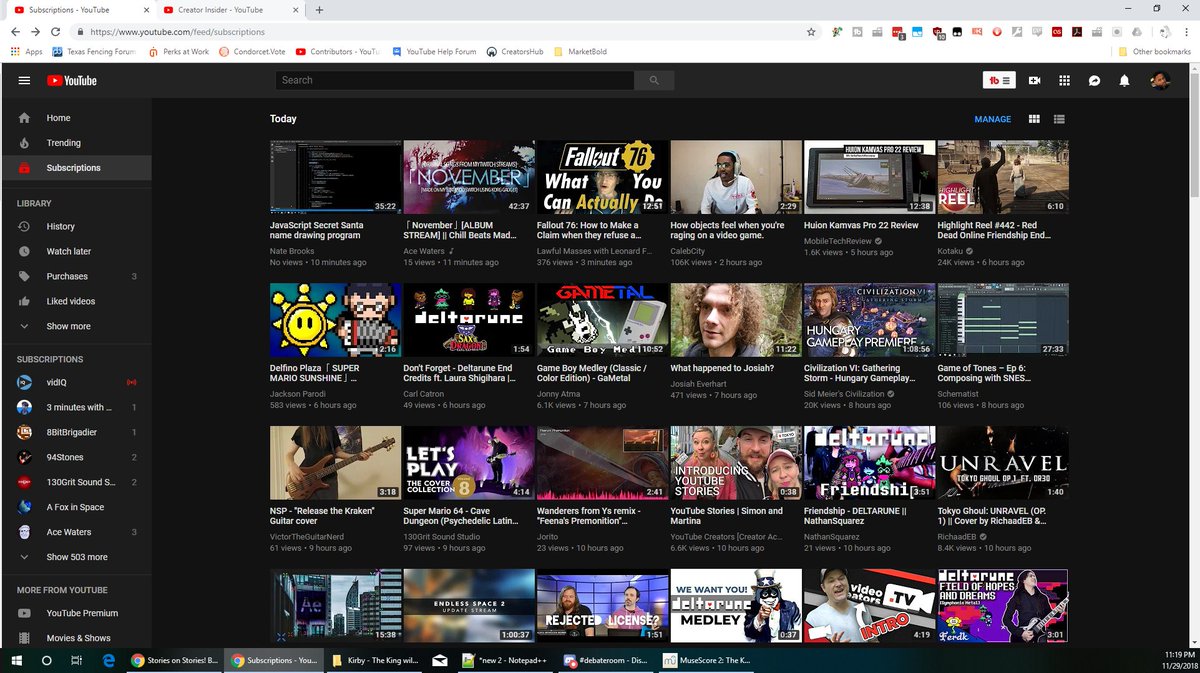Viewport: 1200px width, 673px height.
Task: Click the search magnifier button
Action: 654,80
